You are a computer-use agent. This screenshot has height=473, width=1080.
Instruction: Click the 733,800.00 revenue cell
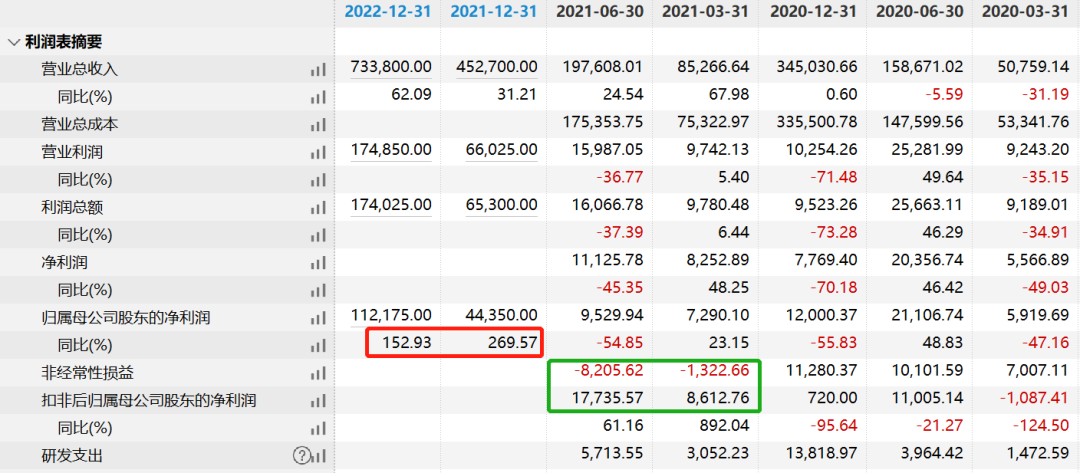tap(391, 67)
